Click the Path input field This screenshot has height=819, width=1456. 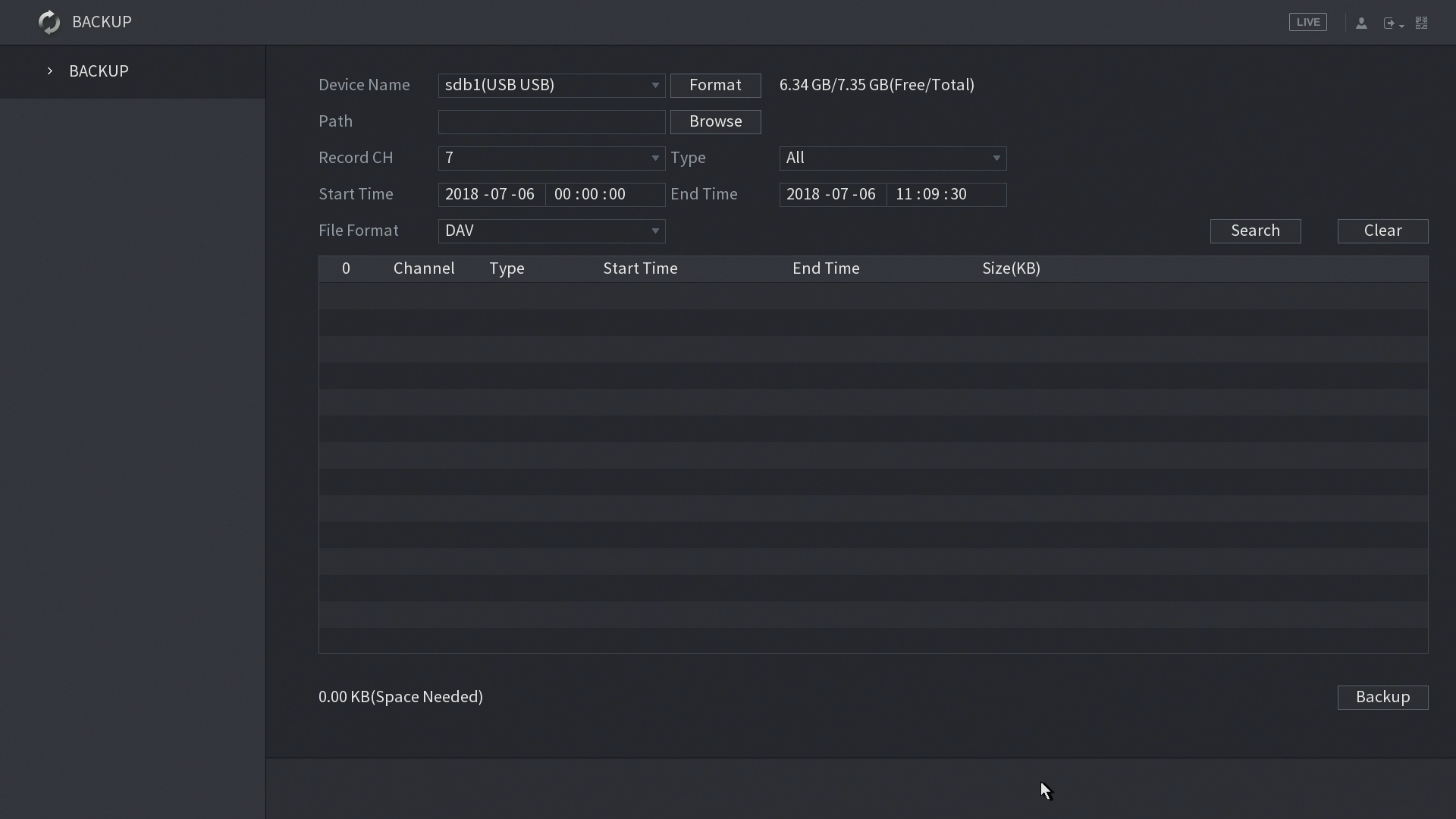pos(551,121)
